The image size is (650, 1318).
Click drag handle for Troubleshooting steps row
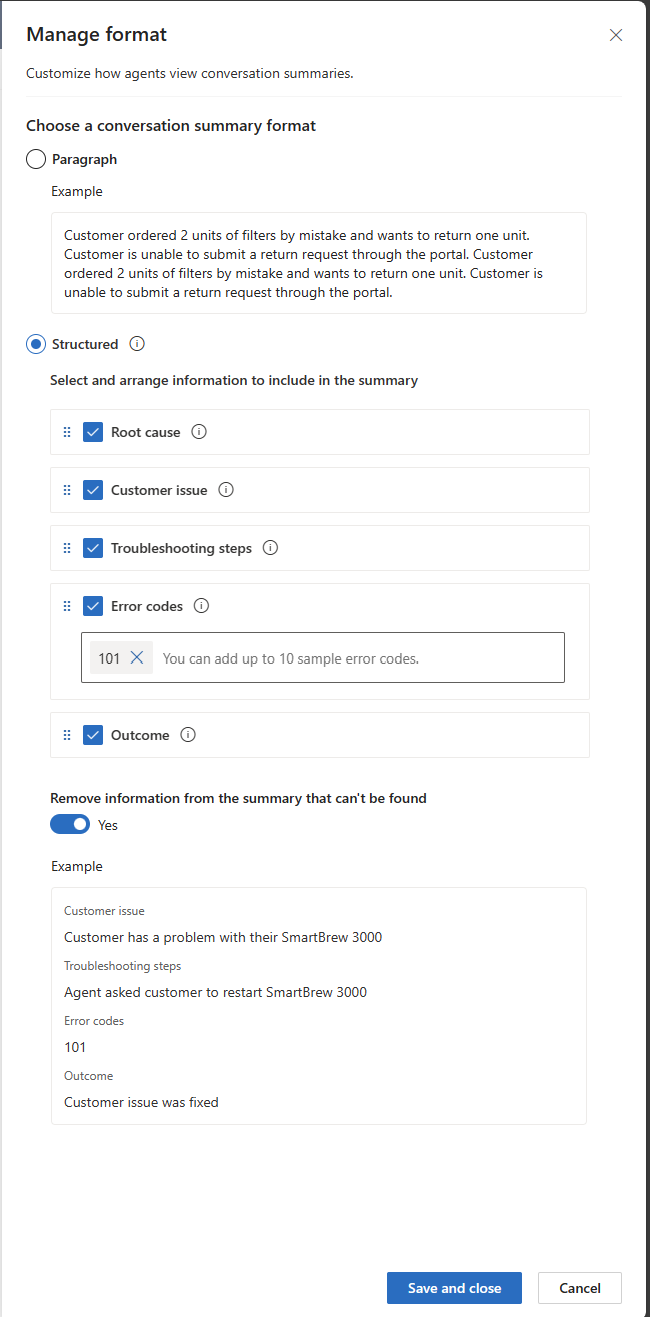[67, 548]
